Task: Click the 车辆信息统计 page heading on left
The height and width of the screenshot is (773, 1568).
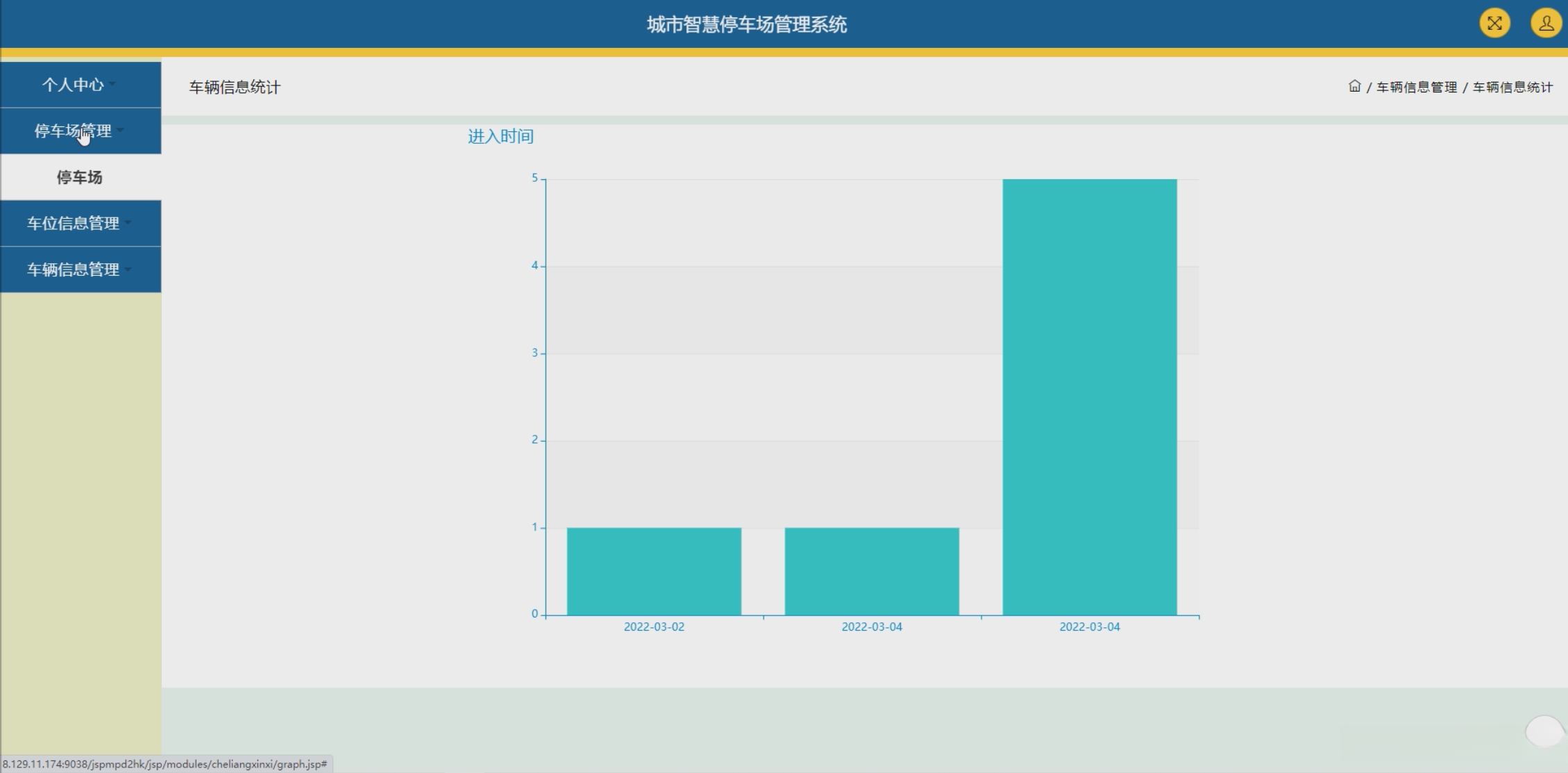Action: (235, 88)
